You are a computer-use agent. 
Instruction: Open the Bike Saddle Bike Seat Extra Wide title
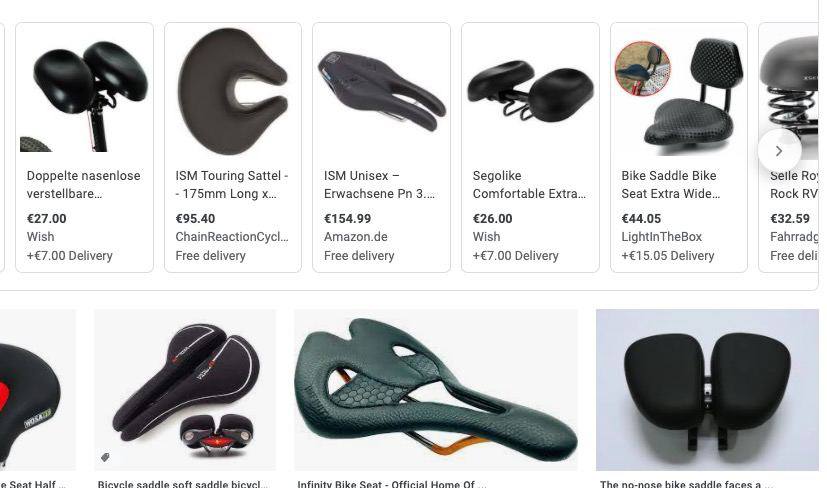pos(671,185)
